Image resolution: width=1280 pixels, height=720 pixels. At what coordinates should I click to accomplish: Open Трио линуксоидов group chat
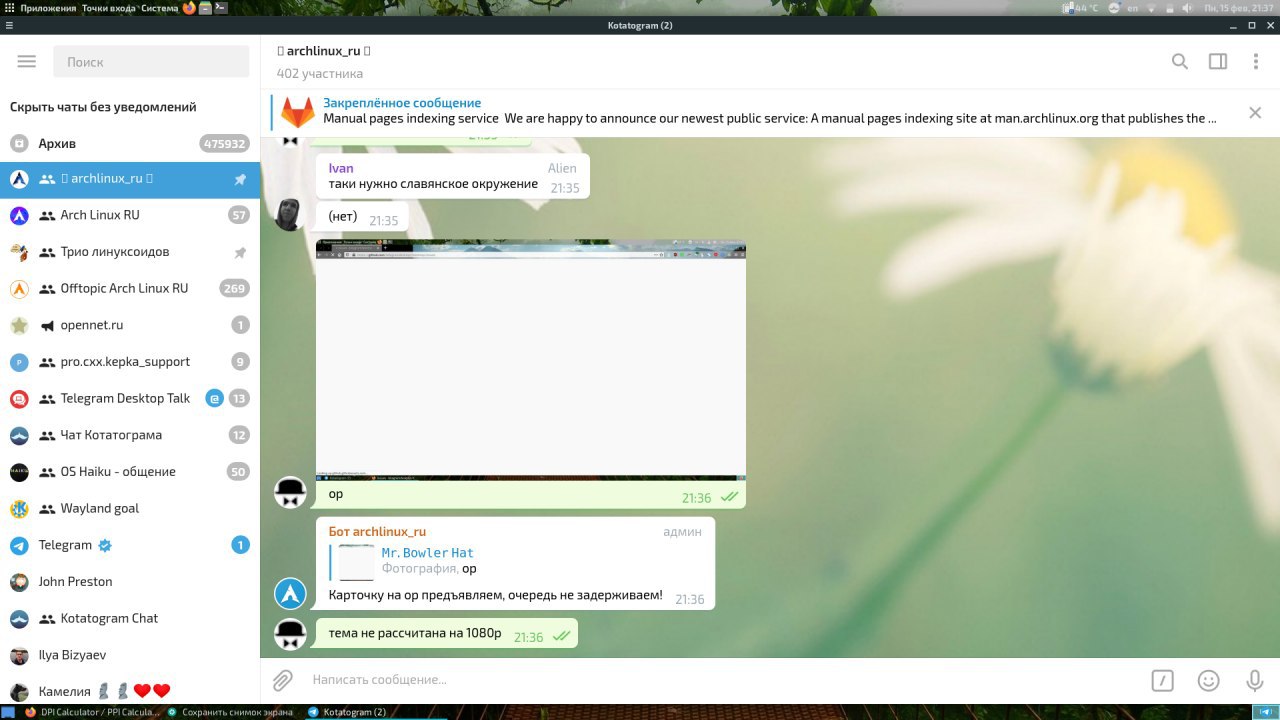pyautogui.click(x=130, y=252)
